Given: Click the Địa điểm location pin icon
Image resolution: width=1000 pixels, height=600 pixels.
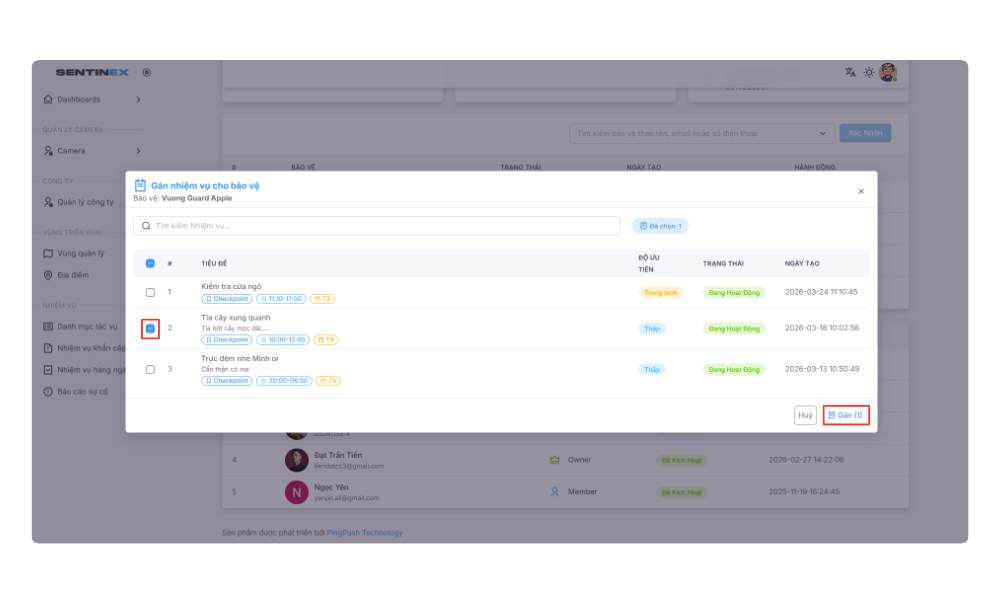Looking at the screenshot, I should 48,275.
